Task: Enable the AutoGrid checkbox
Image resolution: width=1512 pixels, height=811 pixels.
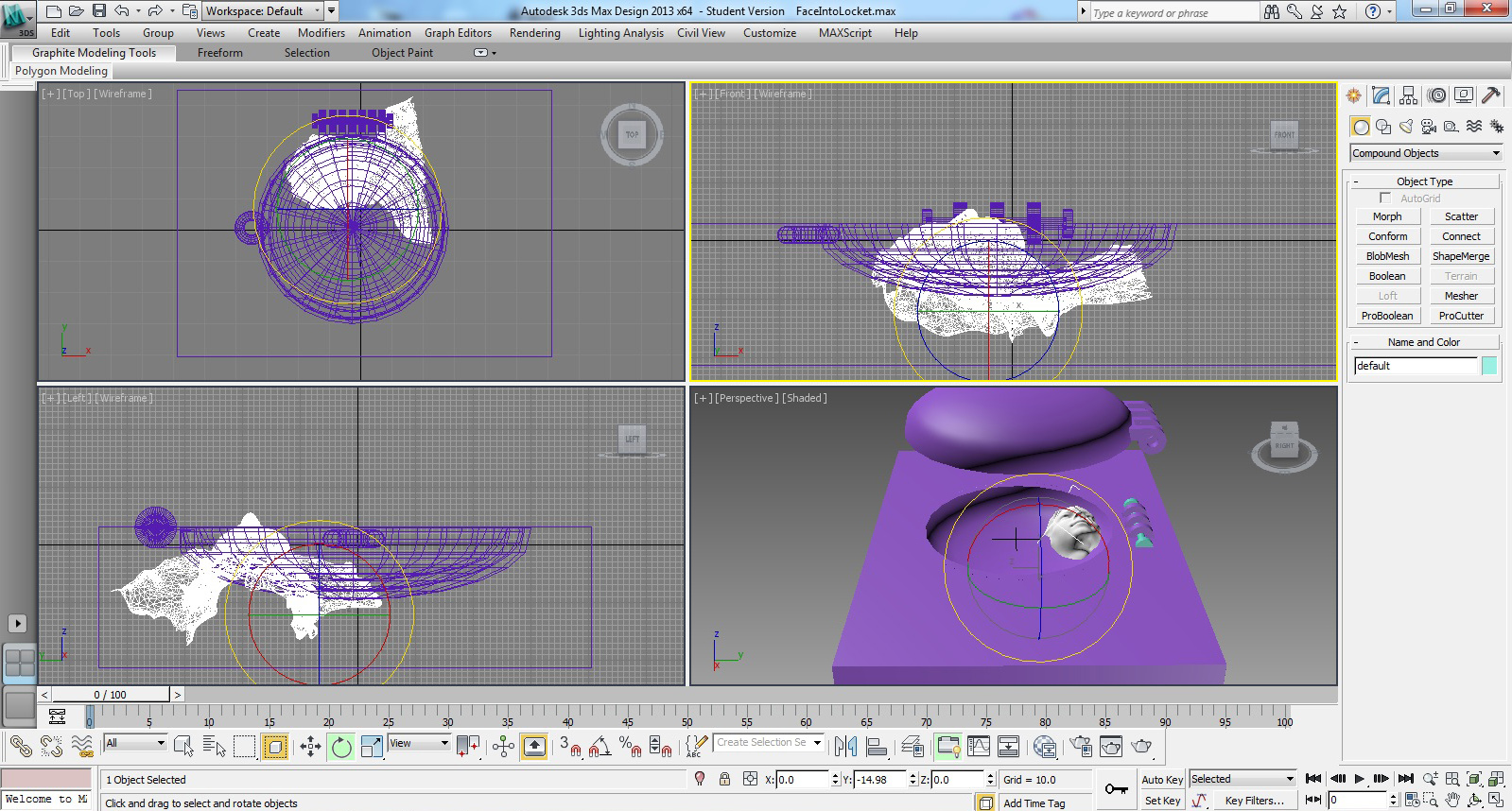Action: (x=1385, y=198)
